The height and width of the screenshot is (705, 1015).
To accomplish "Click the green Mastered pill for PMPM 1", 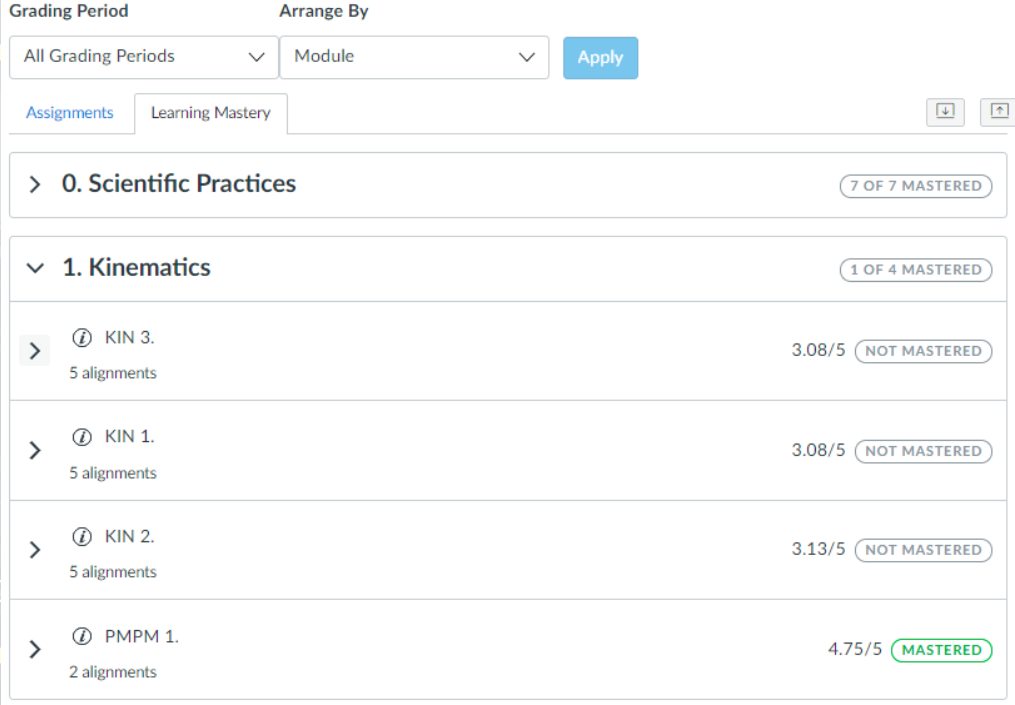I will coord(941,650).
